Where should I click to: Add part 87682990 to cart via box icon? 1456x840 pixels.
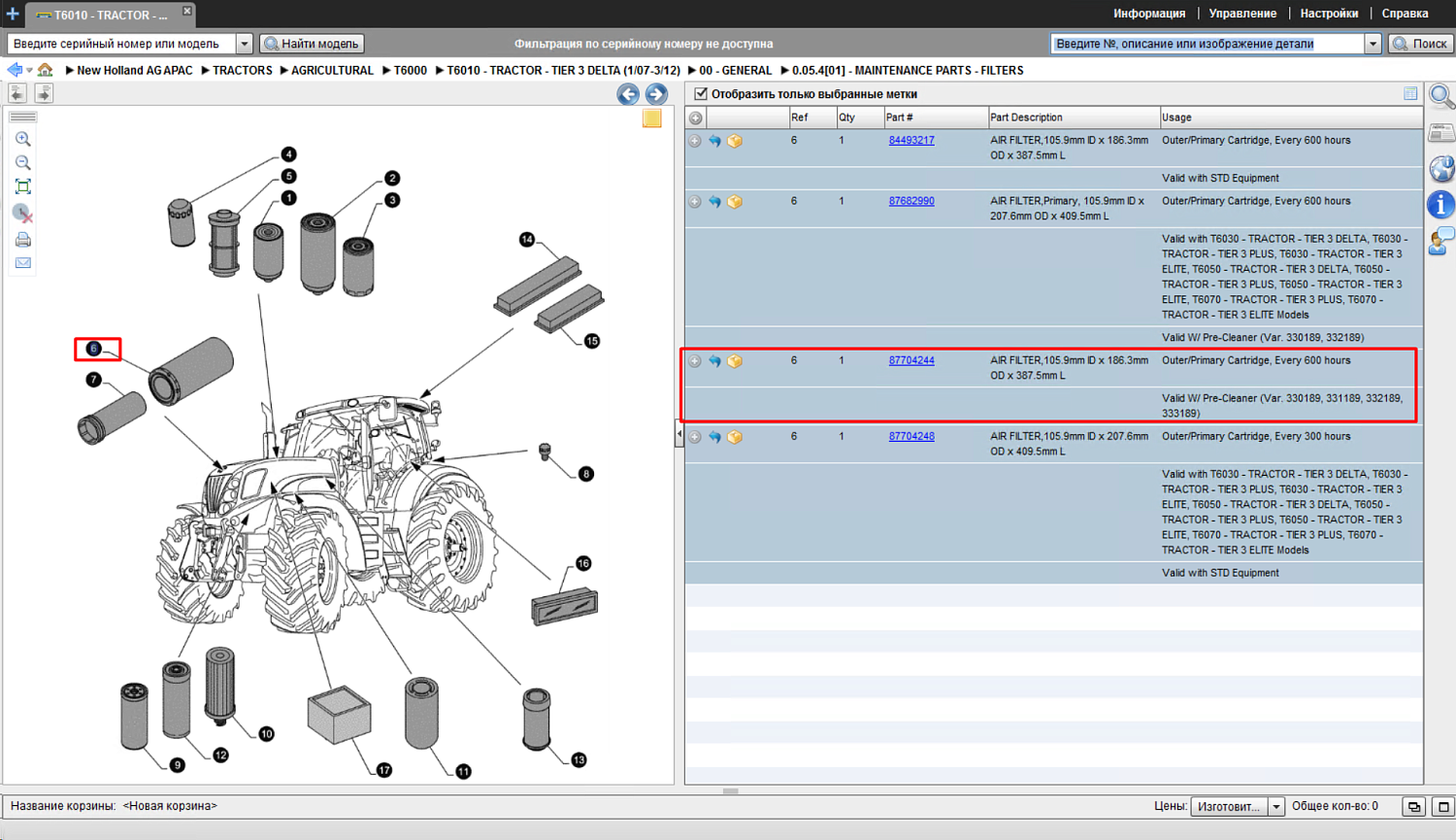tap(735, 202)
